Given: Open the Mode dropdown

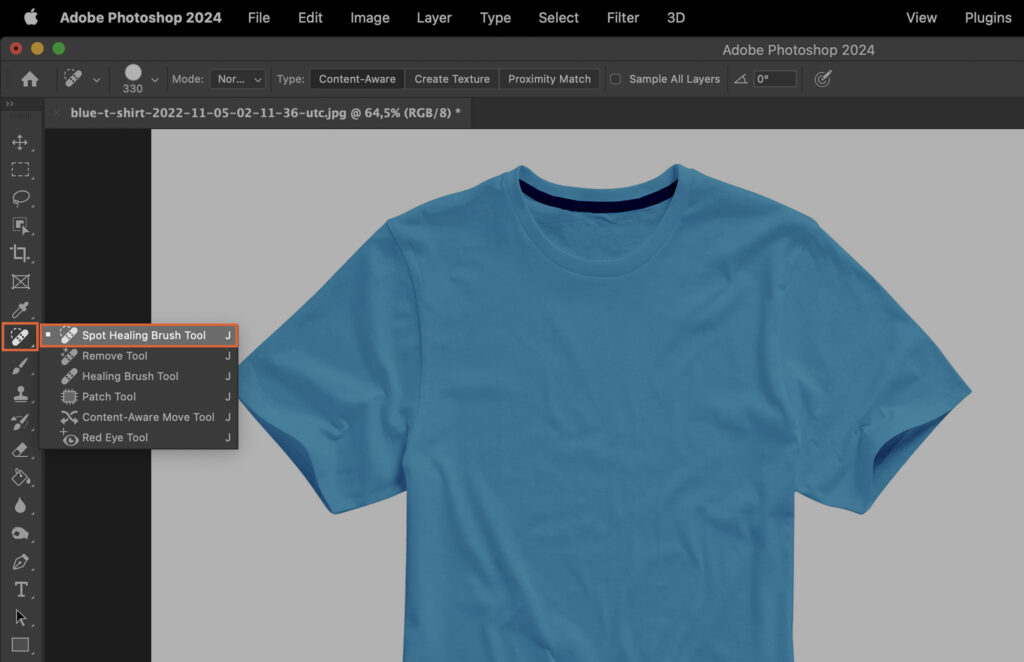Looking at the screenshot, I should coord(237,78).
